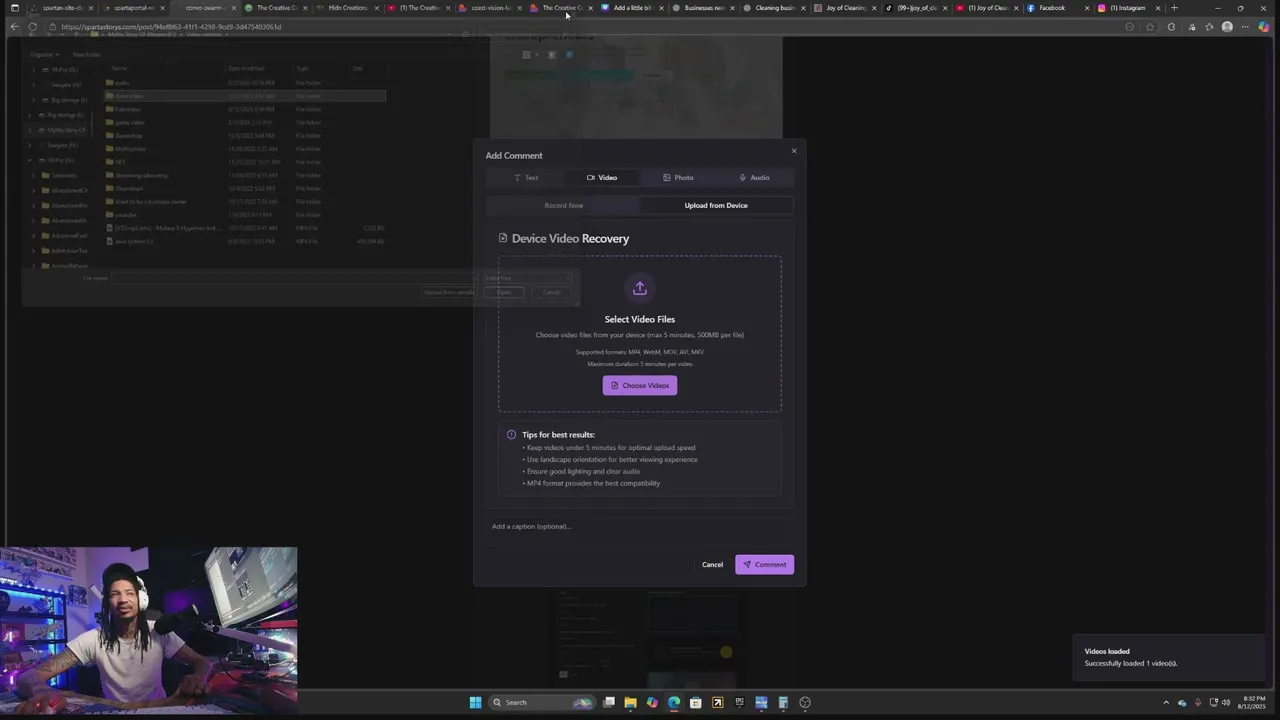Open the Windows Start menu
1280x720 pixels.
coord(476,702)
